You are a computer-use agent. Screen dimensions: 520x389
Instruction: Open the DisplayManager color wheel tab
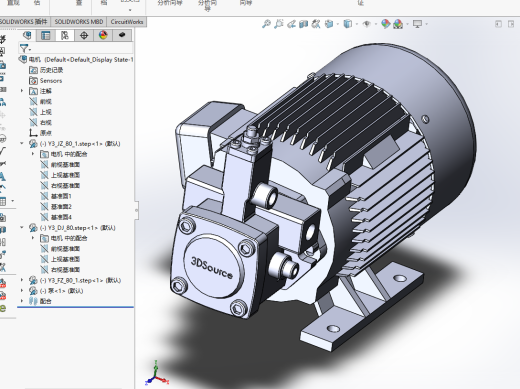point(103,35)
